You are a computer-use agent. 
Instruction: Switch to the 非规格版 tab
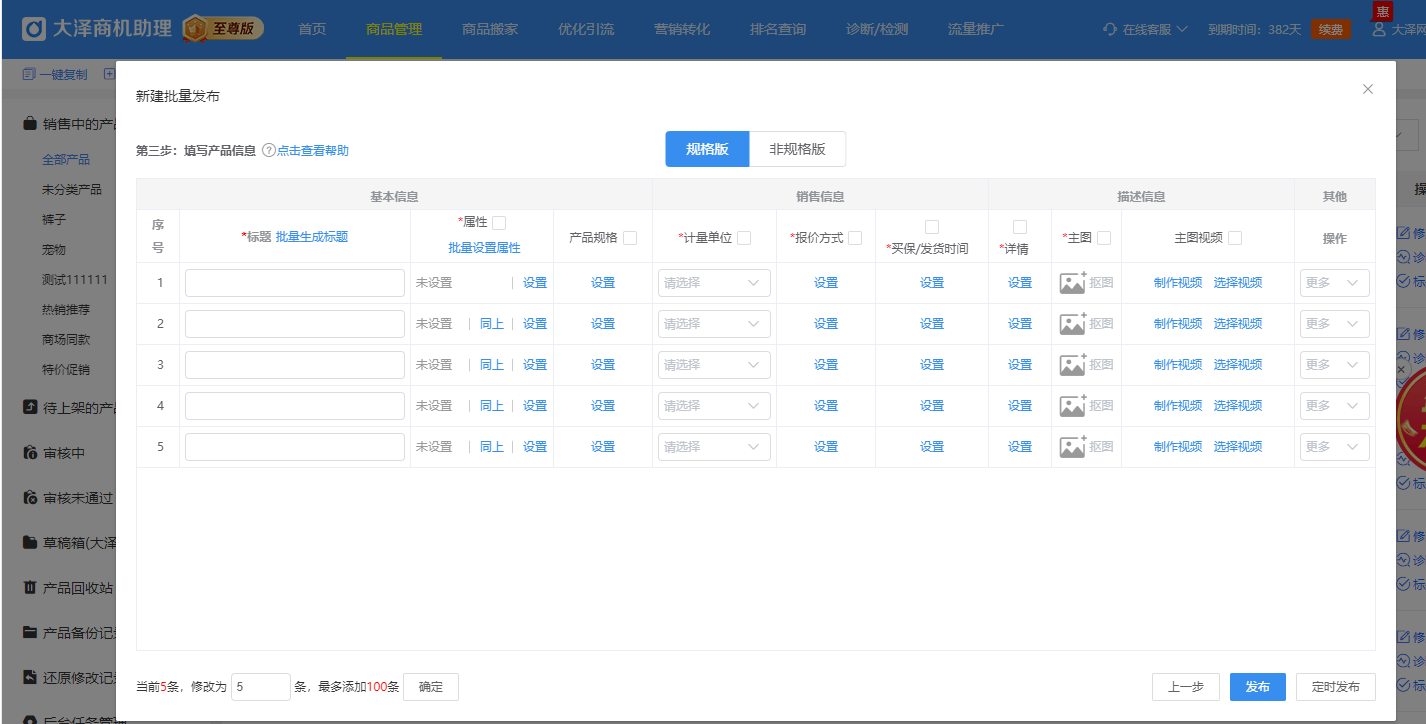797,149
